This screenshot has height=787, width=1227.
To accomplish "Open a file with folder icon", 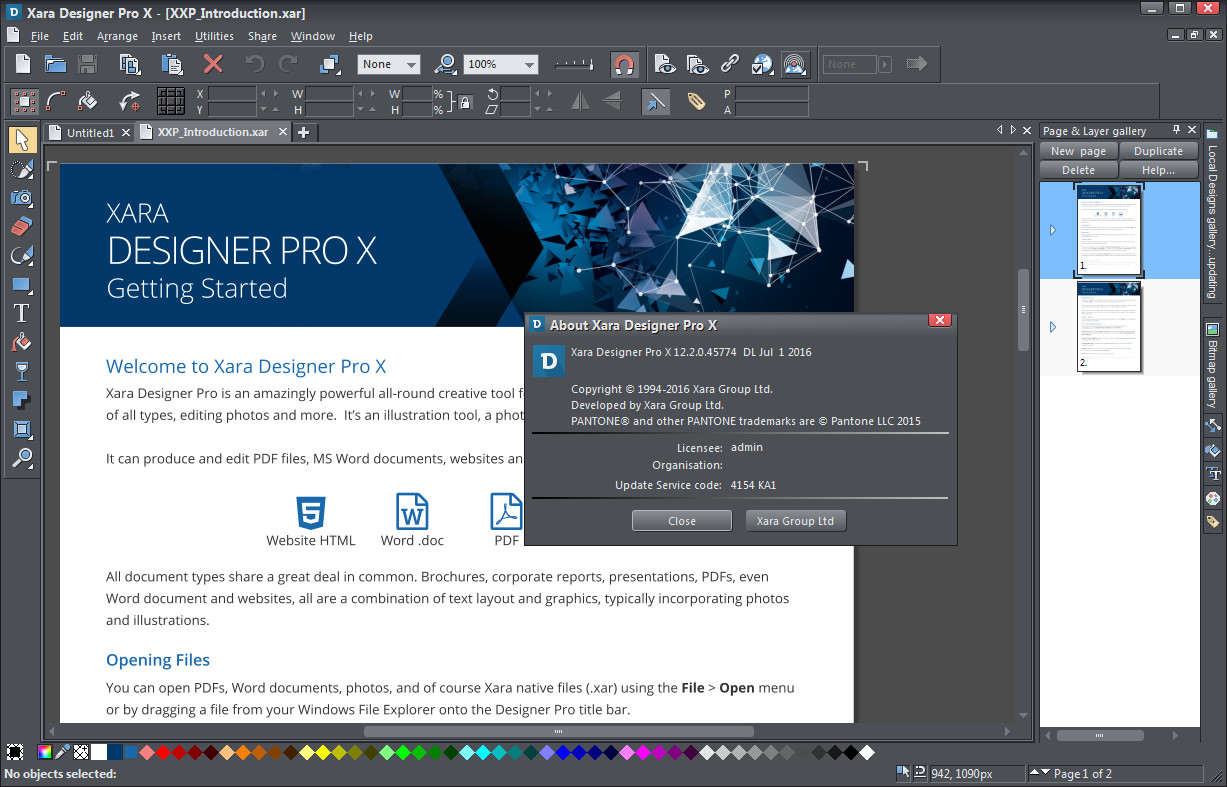I will coord(55,64).
